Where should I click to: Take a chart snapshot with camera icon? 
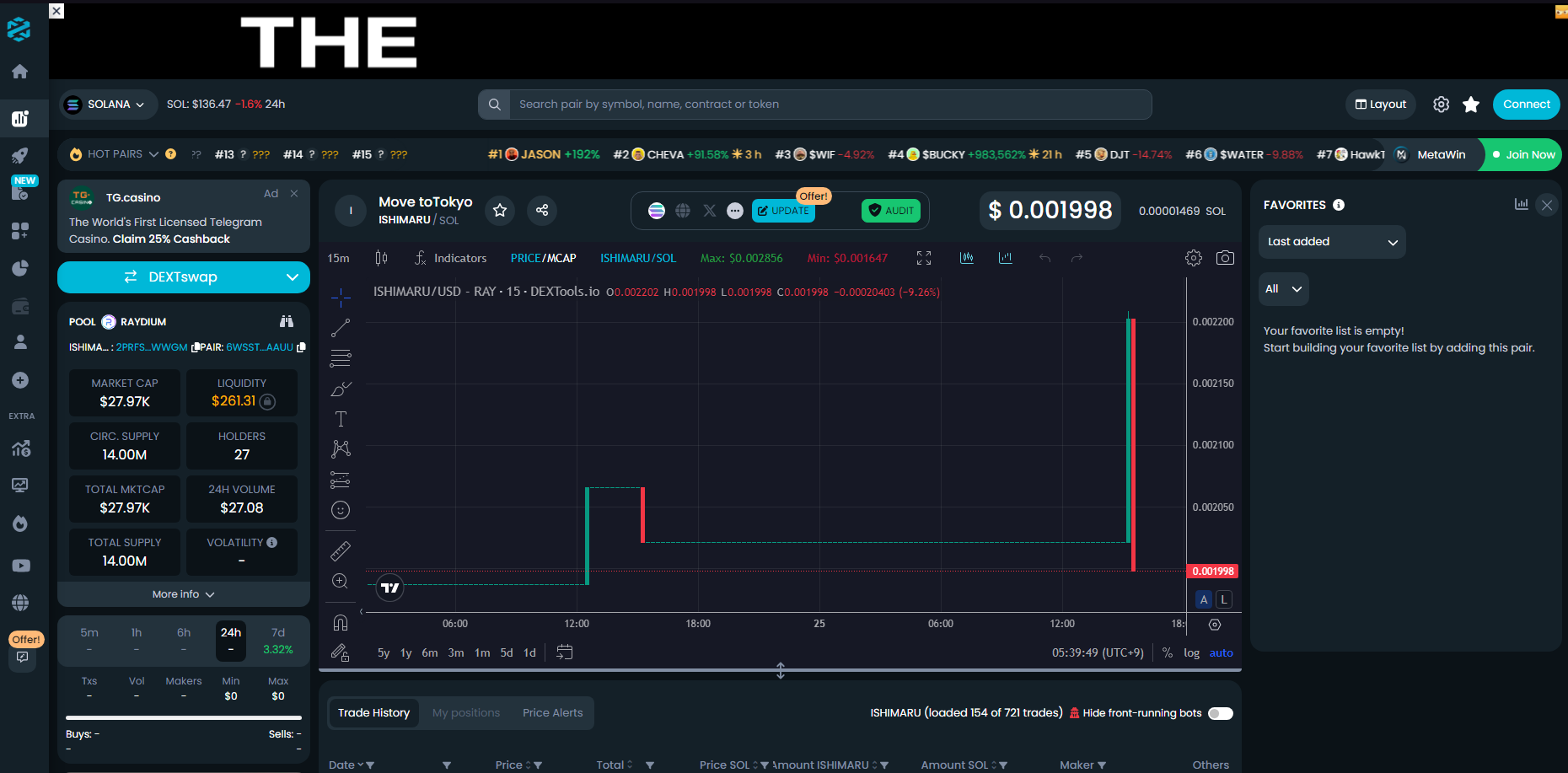click(1225, 258)
